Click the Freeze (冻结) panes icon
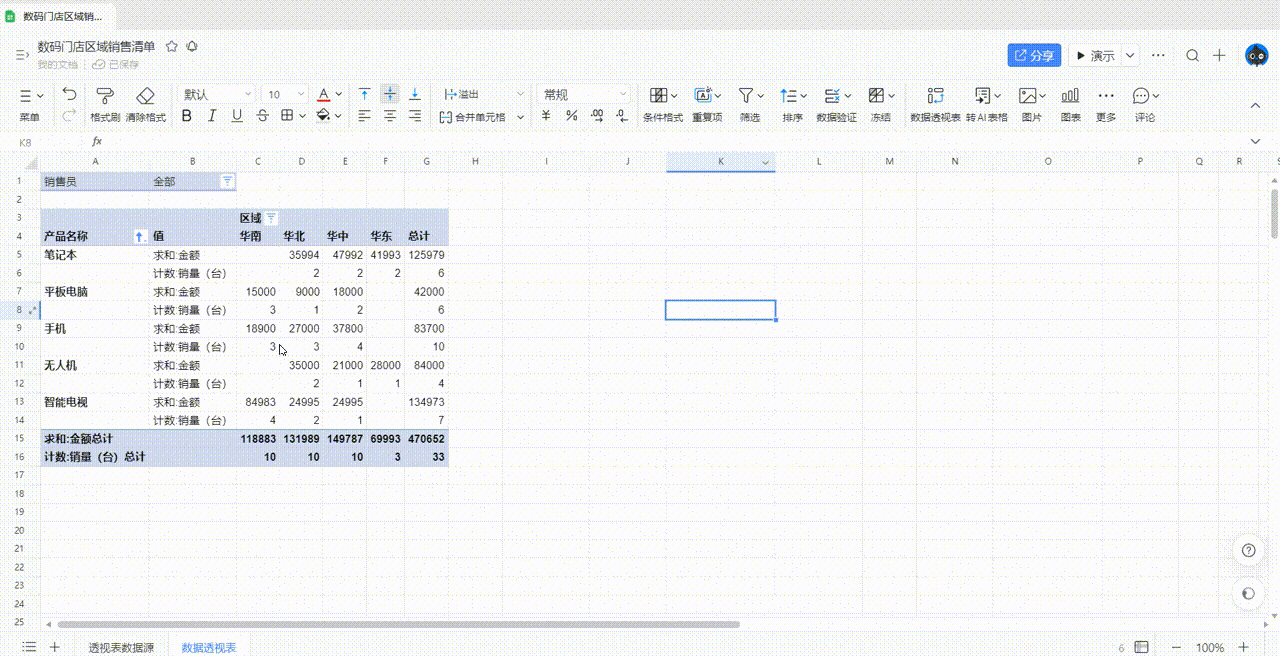 click(x=876, y=96)
